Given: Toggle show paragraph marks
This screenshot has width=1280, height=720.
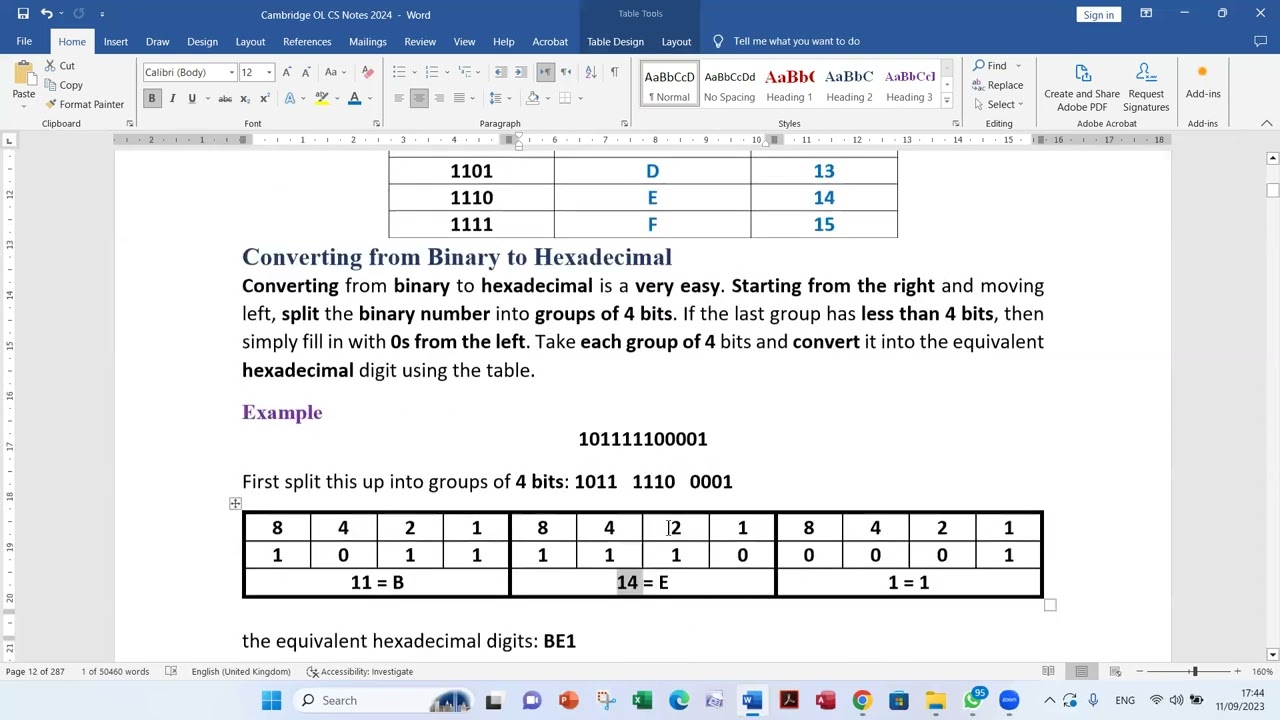Looking at the screenshot, I should [614, 72].
